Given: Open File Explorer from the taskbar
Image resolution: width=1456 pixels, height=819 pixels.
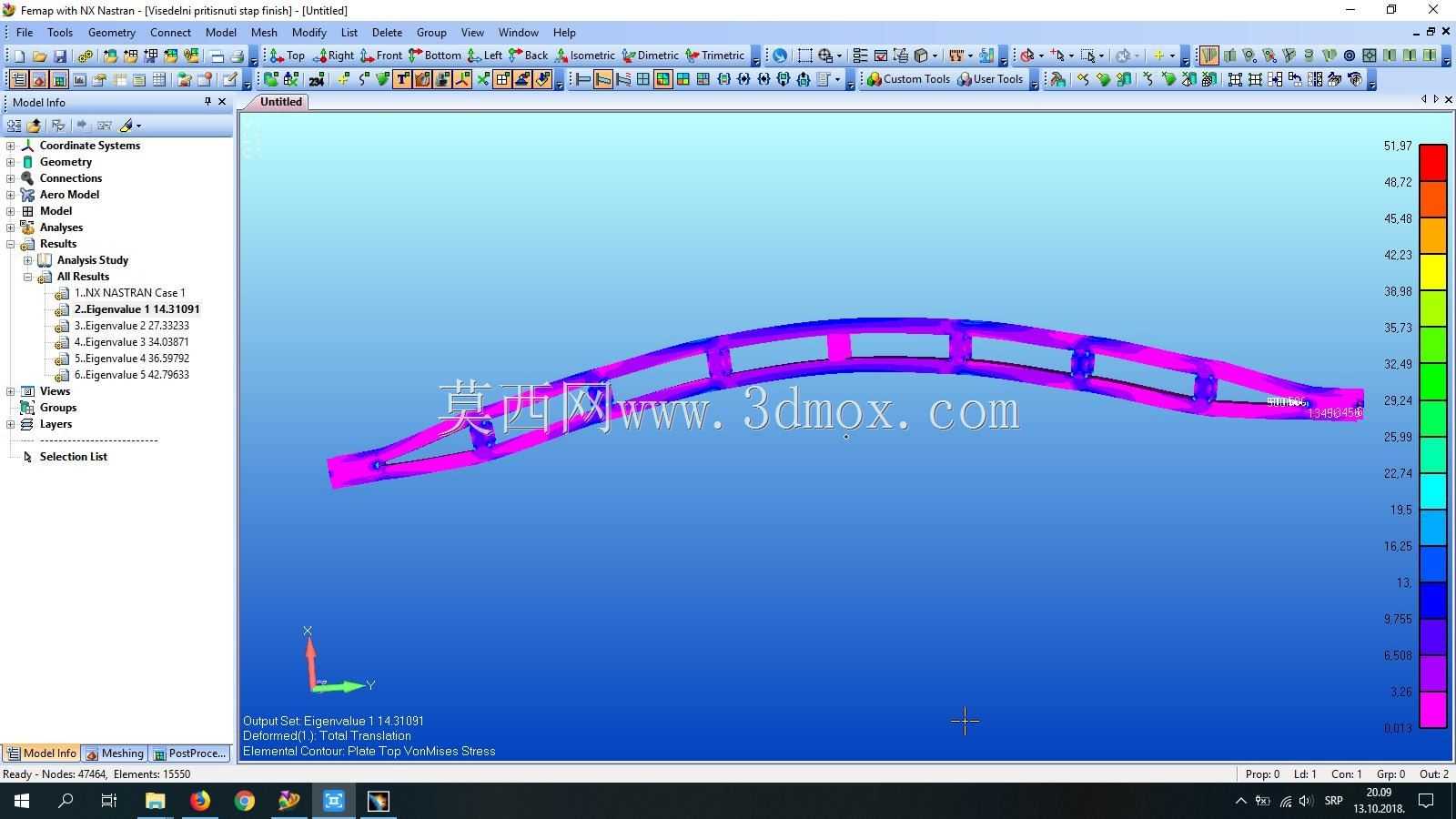Looking at the screenshot, I should click(155, 801).
